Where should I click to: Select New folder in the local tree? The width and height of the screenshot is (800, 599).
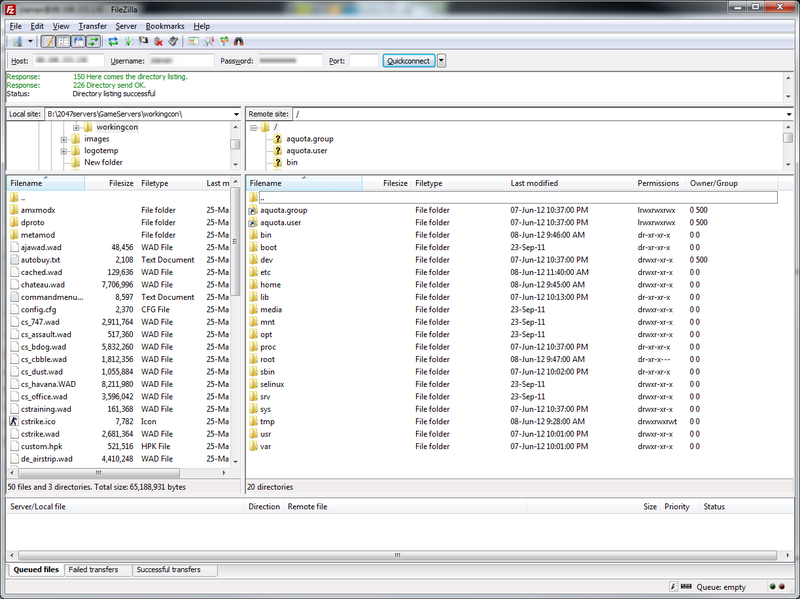click(103, 162)
